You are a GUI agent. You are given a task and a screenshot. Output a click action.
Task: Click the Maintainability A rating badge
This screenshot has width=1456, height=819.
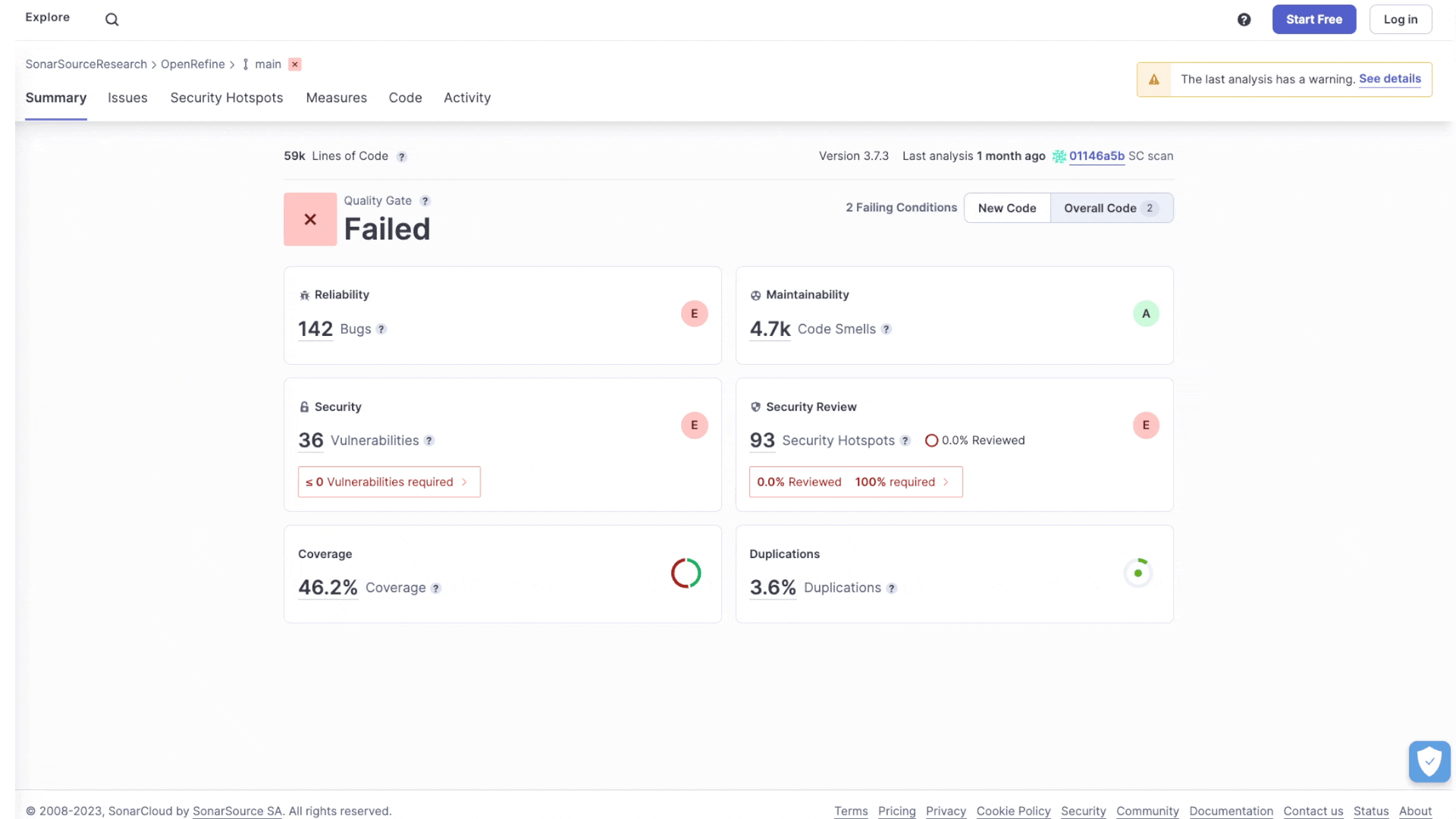(1145, 314)
